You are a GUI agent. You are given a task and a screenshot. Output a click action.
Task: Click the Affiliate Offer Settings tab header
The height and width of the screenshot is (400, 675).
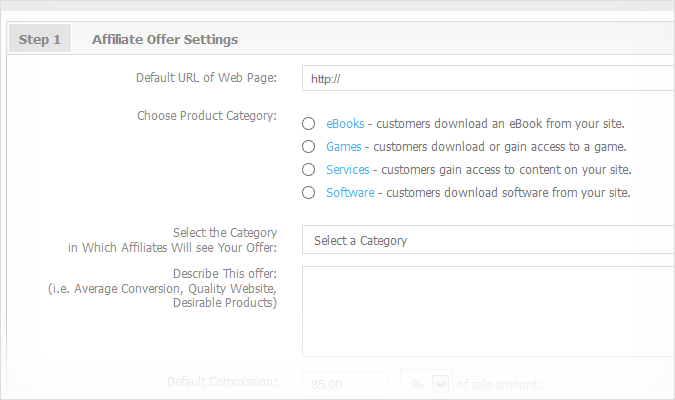pyautogui.click(x=165, y=40)
